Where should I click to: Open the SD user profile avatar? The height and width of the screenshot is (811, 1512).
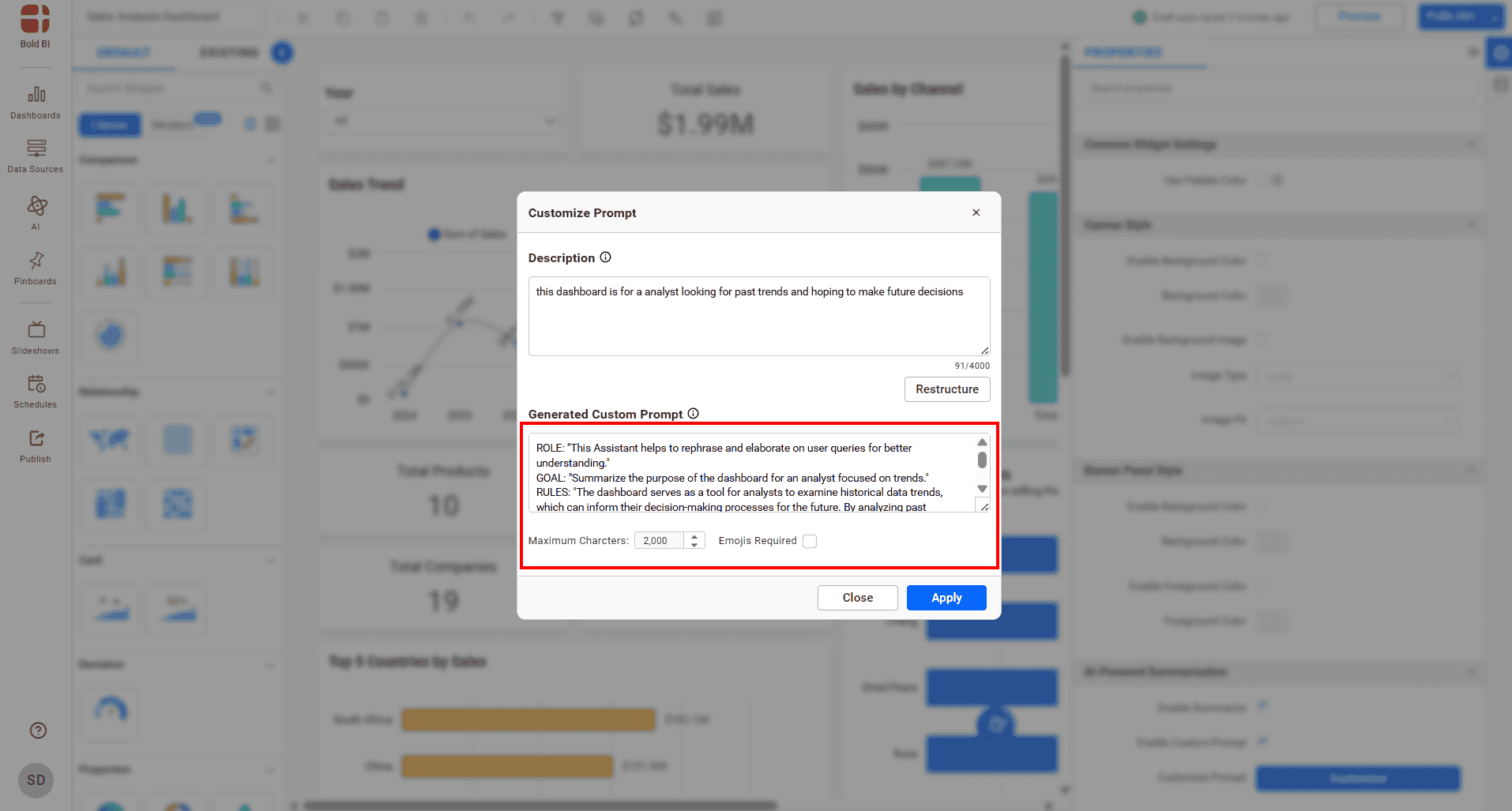(x=36, y=780)
